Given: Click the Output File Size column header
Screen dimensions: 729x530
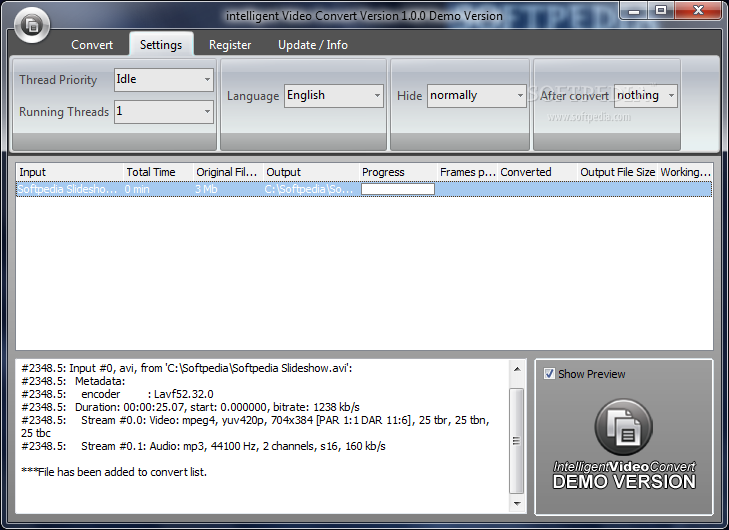Looking at the screenshot, I should click(617, 172).
